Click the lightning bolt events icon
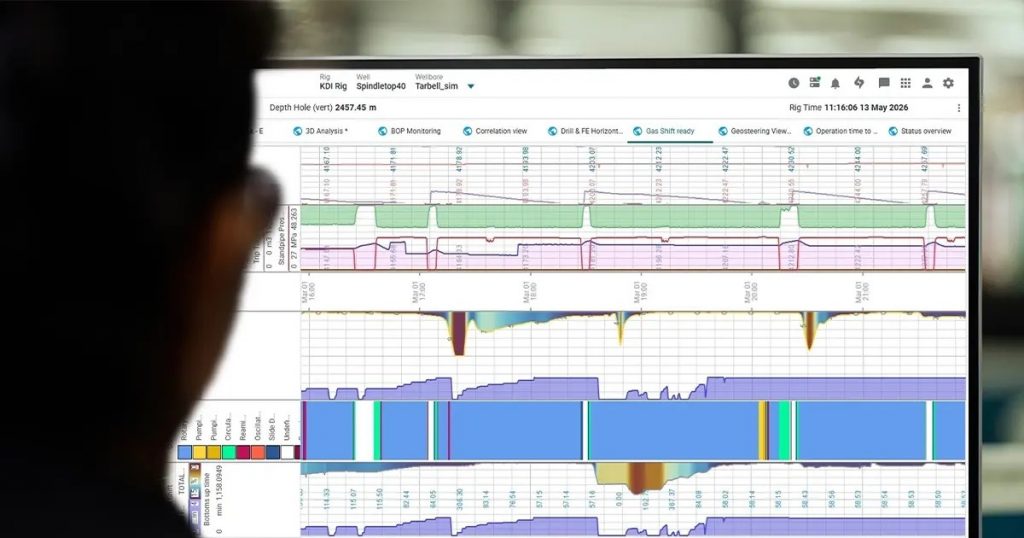The width and height of the screenshot is (1024, 538). (x=859, y=82)
